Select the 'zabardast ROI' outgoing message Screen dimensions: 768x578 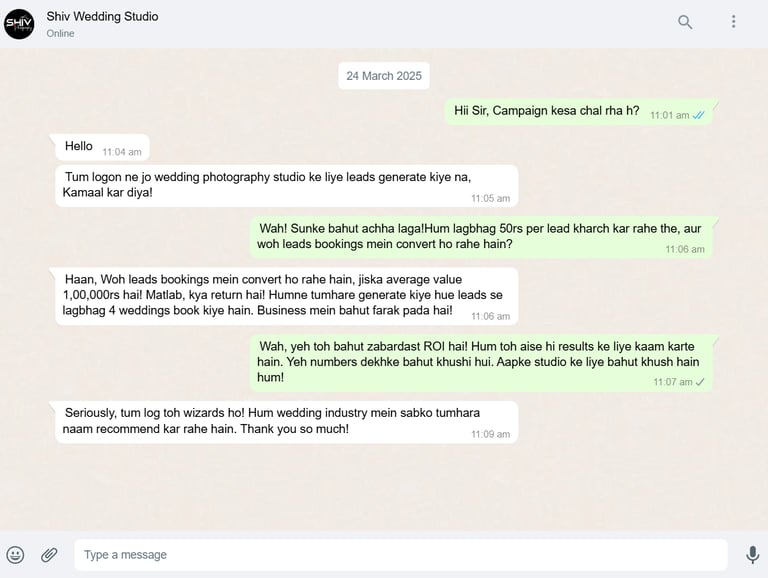pyautogui.click(x=481, y=363)
